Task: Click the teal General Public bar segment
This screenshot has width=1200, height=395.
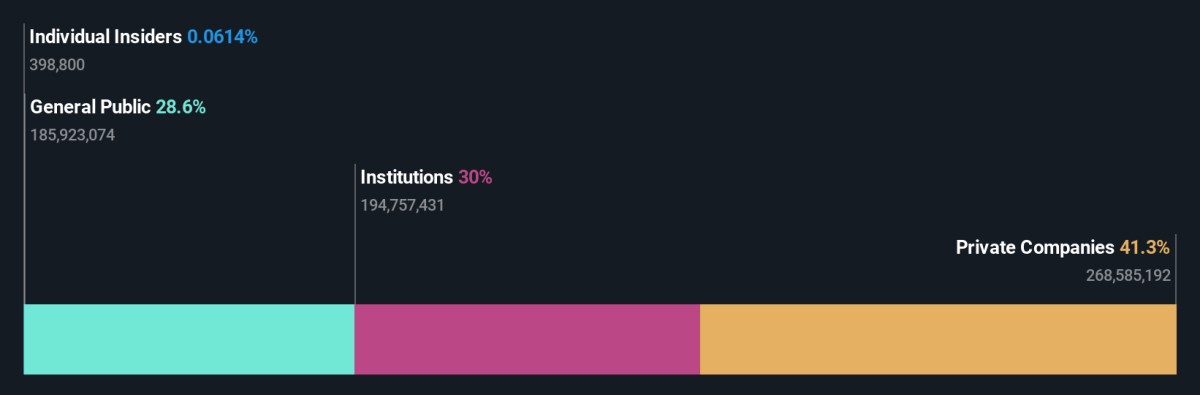Action: tap(189, 339)
